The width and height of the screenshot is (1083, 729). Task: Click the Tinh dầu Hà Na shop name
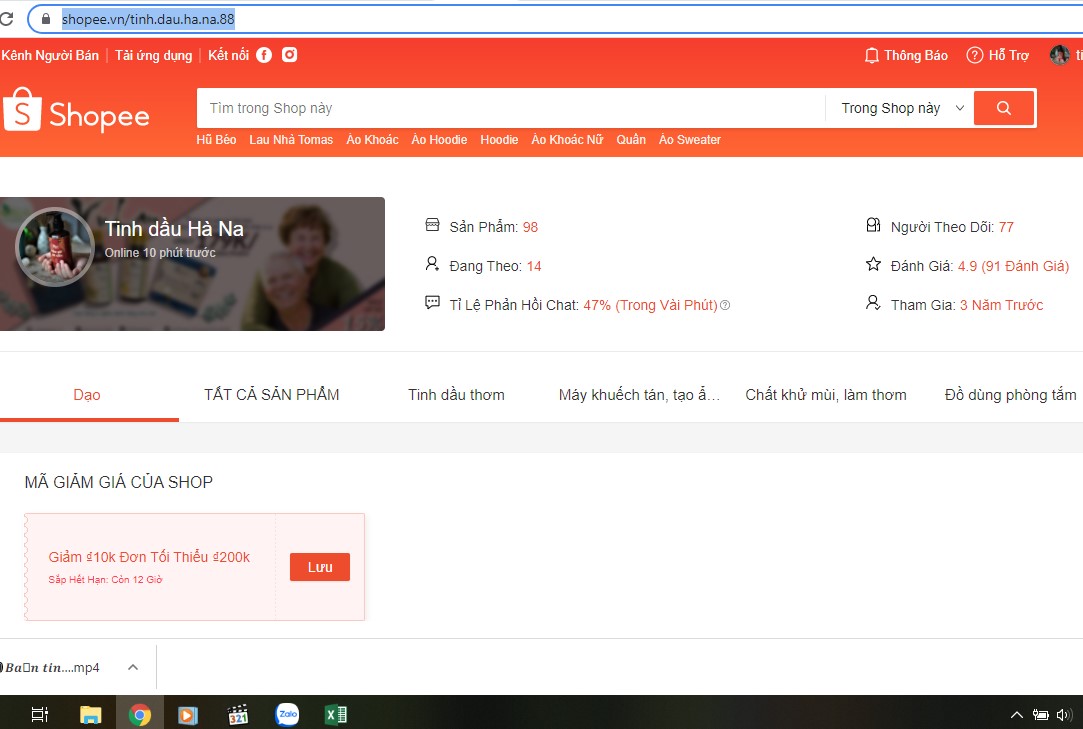pos(174,229)
